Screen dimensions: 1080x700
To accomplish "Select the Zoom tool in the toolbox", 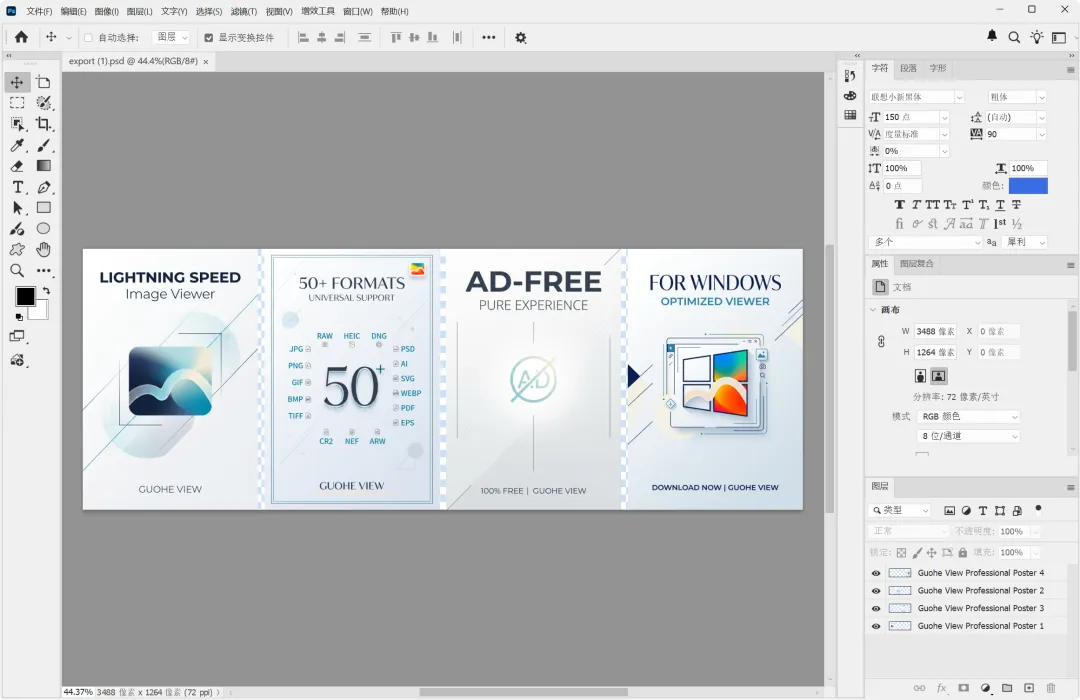I will pyautogui.click(x=17, y=271).
